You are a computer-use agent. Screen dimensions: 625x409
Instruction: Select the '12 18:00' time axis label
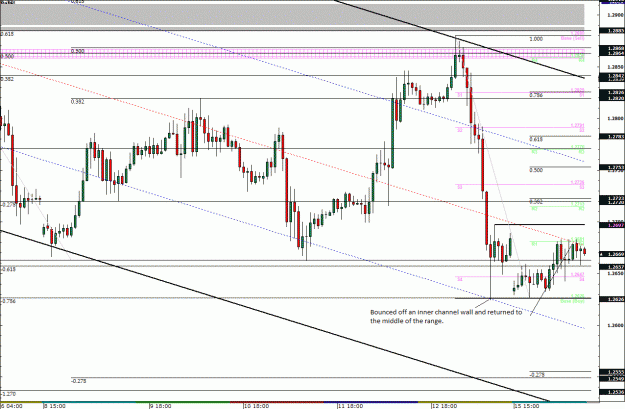(x=444, y=406)
